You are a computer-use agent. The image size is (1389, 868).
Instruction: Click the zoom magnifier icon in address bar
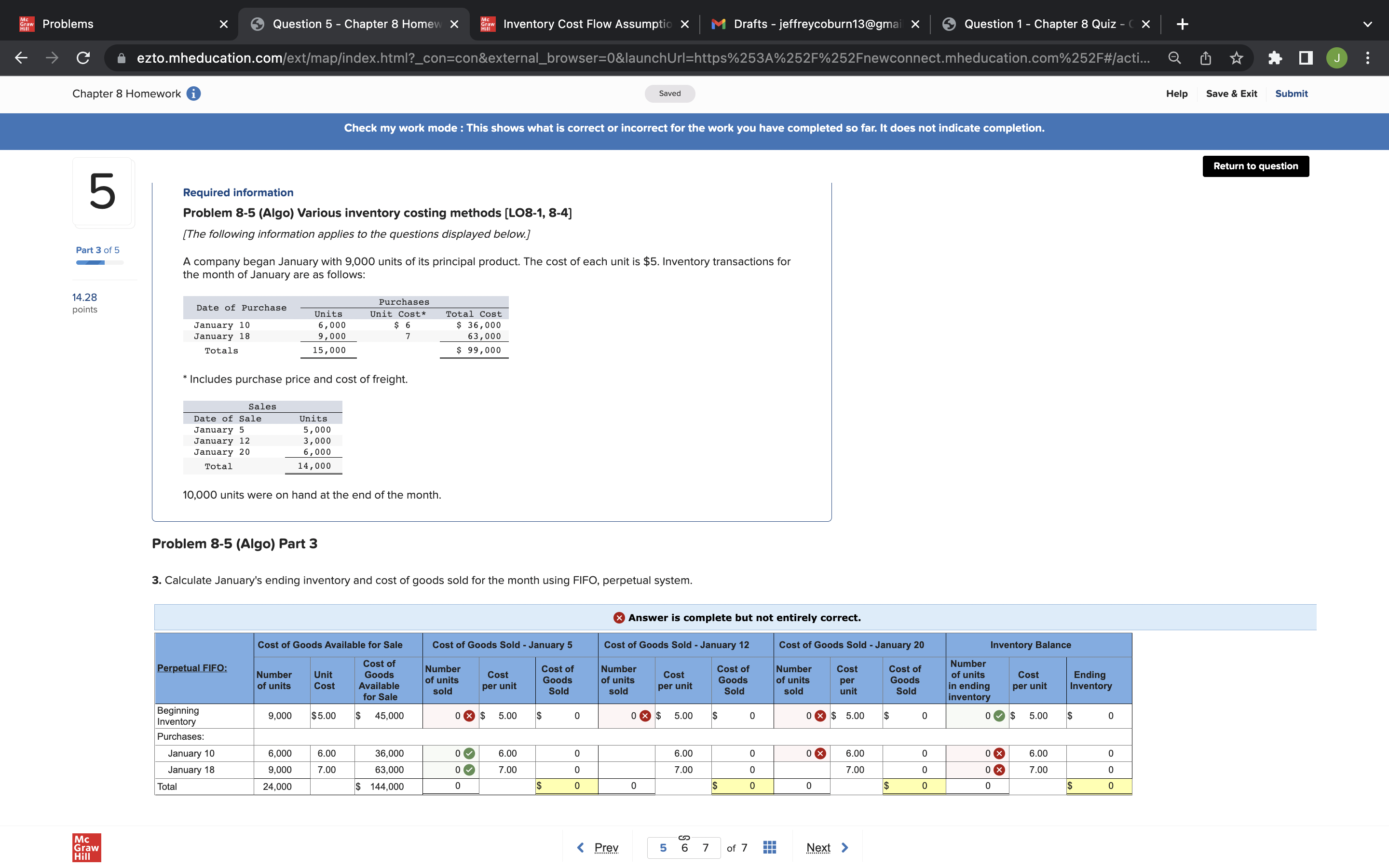1174,58
